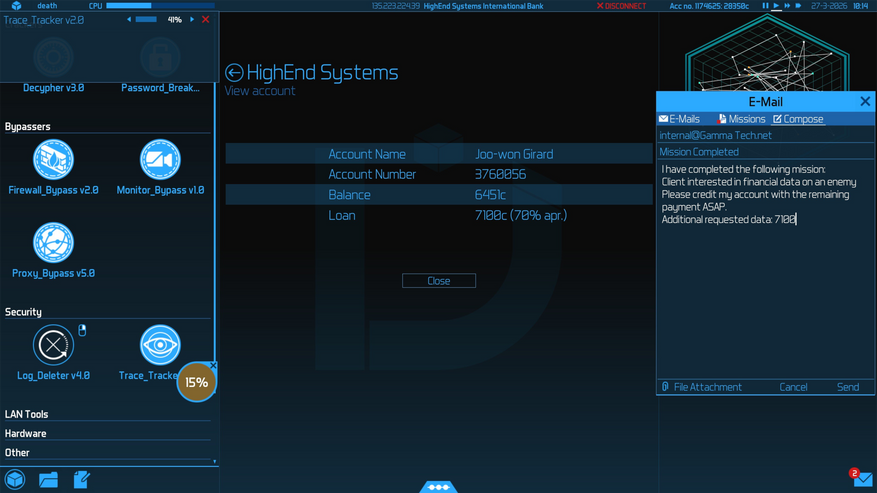This screenshot has width=877, height=493.
Task: Set game speed to fast forward
Action: pyautogui.click(x=787, y=6)
